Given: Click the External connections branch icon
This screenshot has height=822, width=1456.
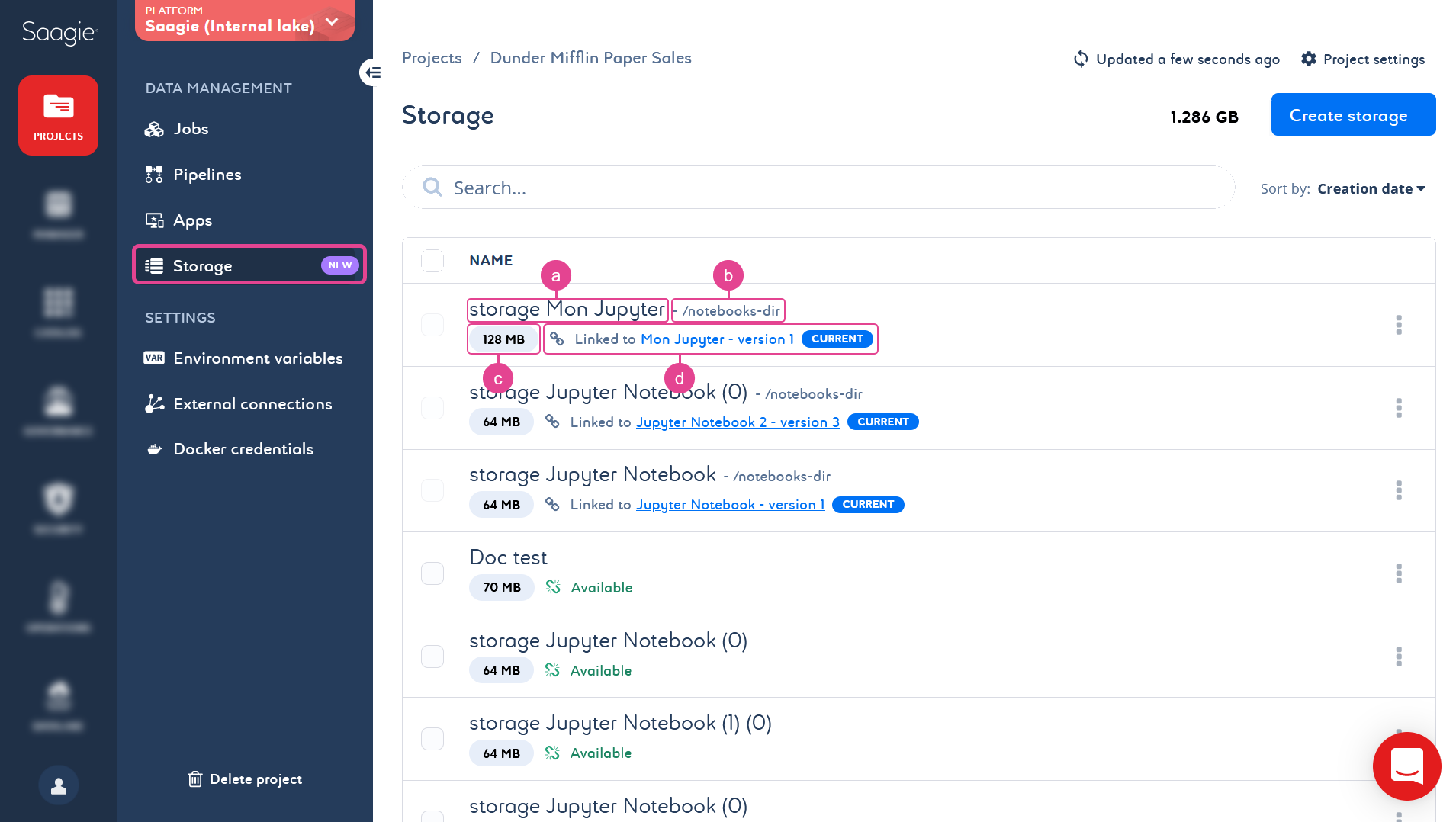Looking at the screenshot, I should [x=154, y=403].
